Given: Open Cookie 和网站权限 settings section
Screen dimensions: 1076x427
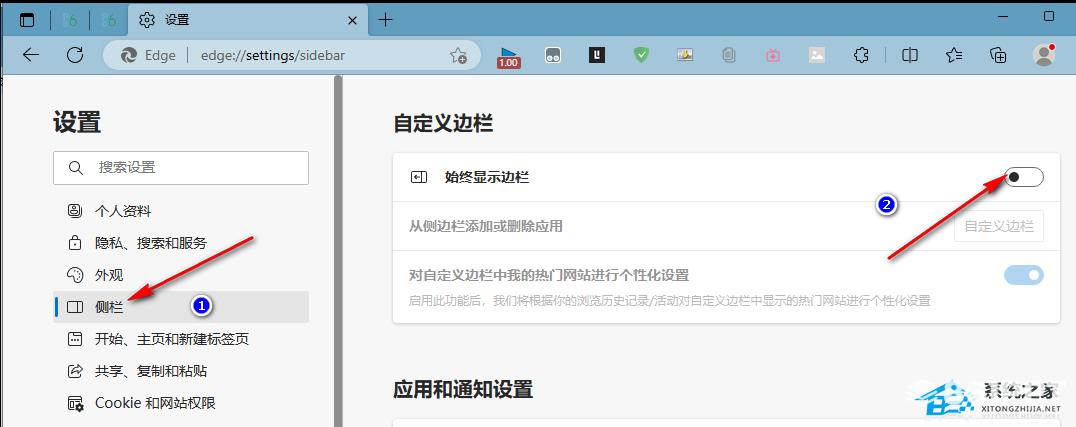Looking at the screenshot, I should tap(181, 403).
